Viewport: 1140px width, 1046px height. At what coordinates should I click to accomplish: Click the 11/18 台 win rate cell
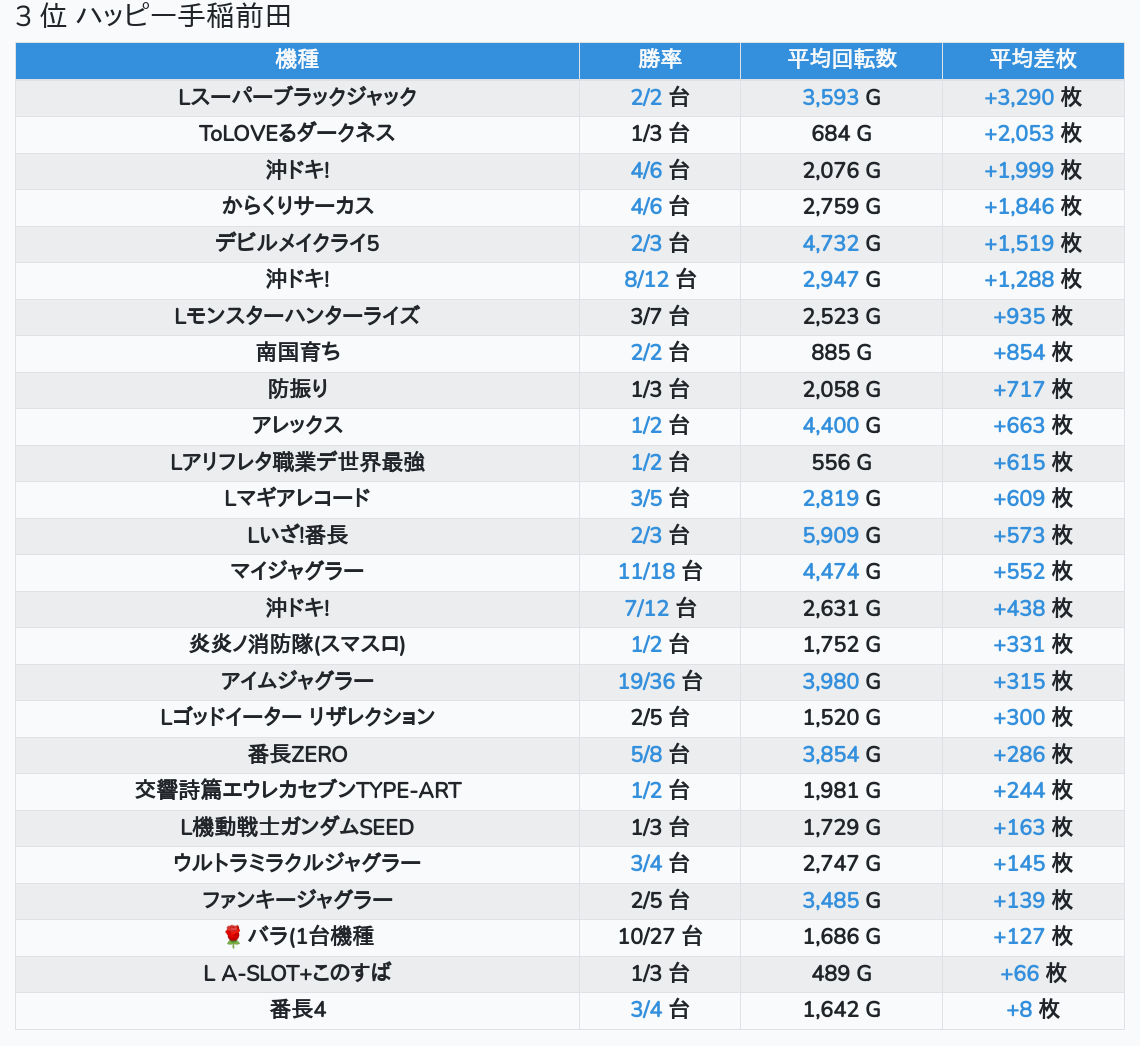[x=659, y=571]
